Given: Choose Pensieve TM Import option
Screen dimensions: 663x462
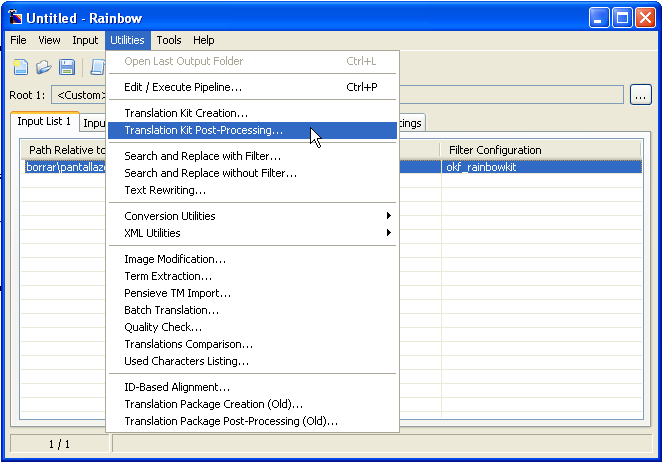Looking at the screenshot, I should [177, 293].
